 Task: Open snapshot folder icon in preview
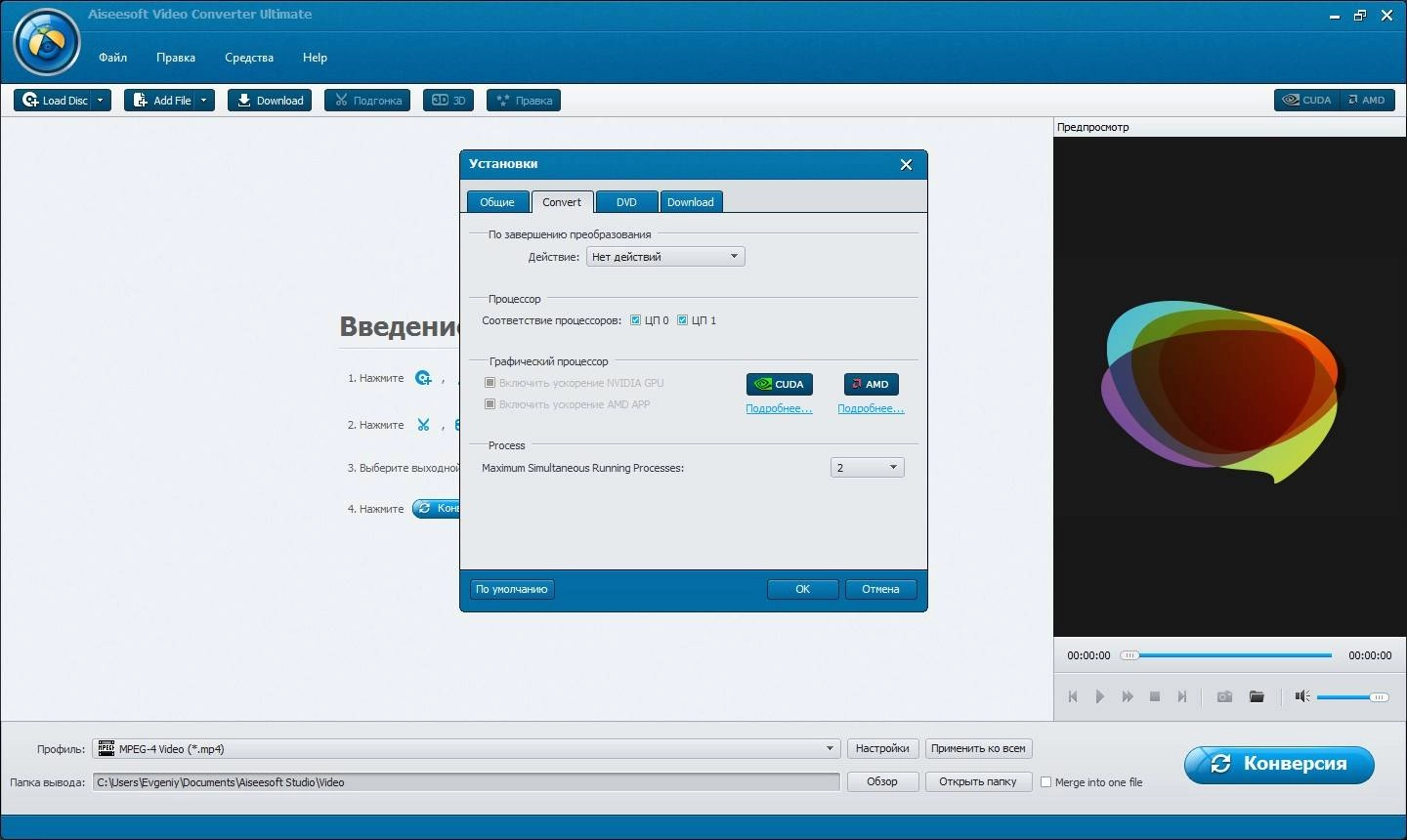click(1257, 696)
